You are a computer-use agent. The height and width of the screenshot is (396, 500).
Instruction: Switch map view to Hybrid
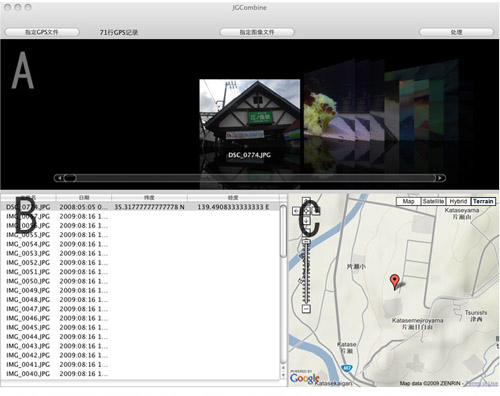point(458,201)
